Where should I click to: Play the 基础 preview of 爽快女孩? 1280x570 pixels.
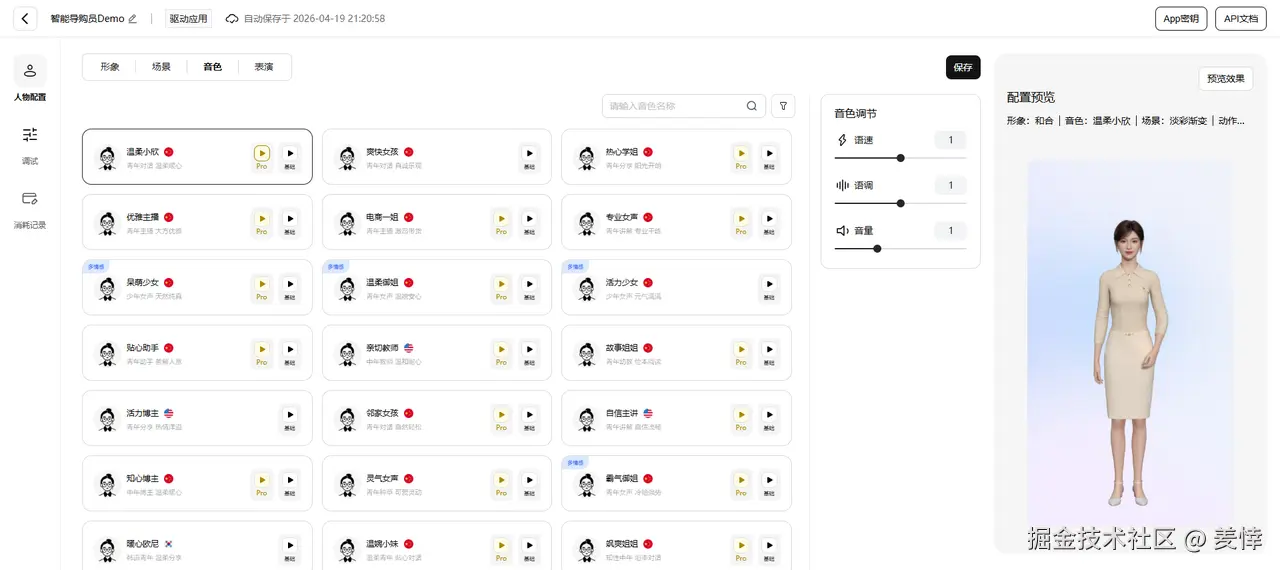(529, 154)
